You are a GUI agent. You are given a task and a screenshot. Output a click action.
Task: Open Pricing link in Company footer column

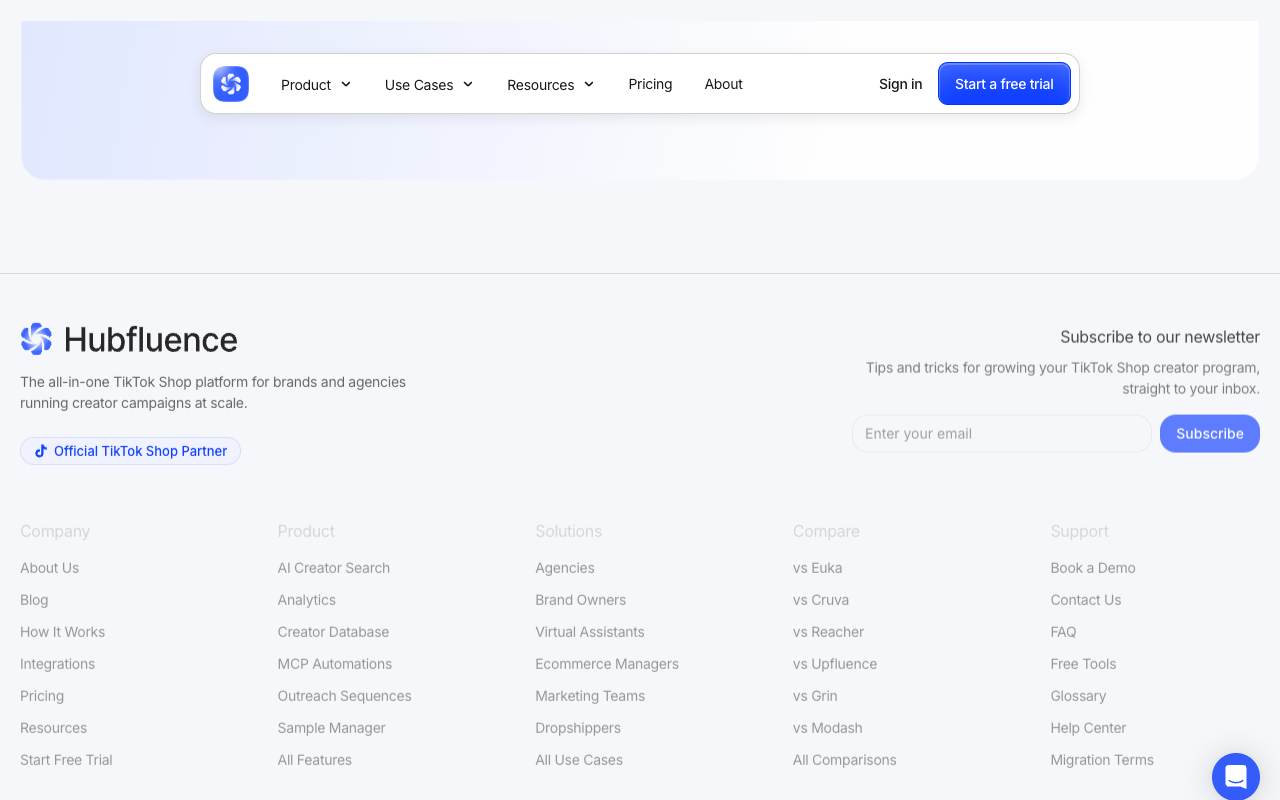point(42,696)
